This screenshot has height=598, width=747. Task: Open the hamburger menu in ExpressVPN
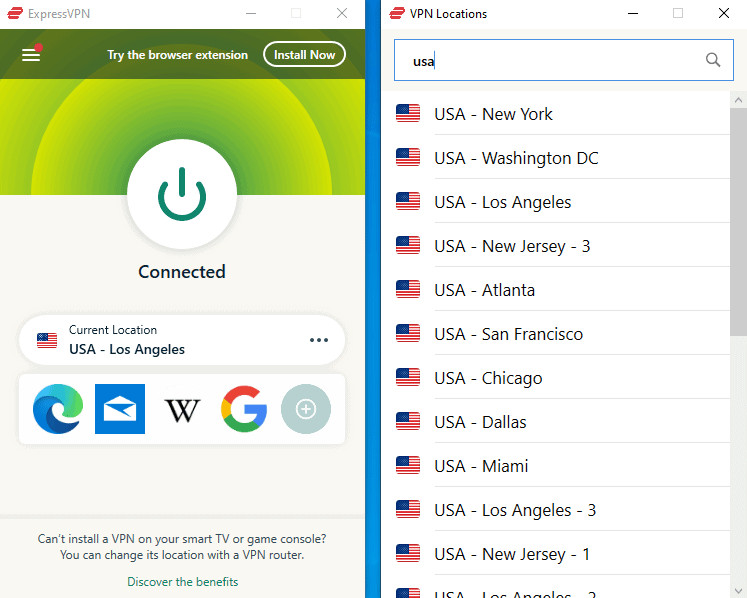31,55
